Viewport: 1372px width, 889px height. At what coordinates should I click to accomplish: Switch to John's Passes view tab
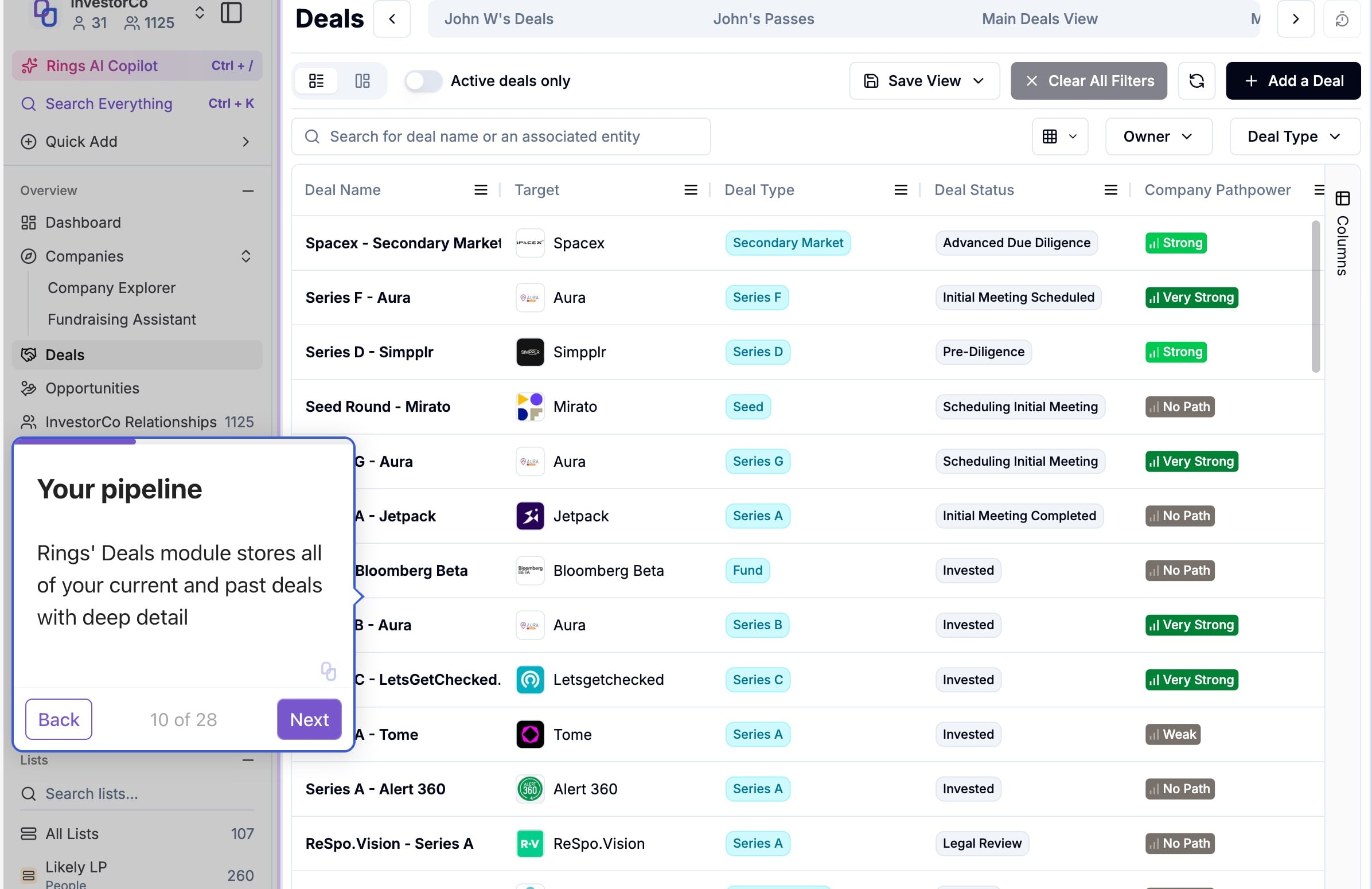[763, 19]
